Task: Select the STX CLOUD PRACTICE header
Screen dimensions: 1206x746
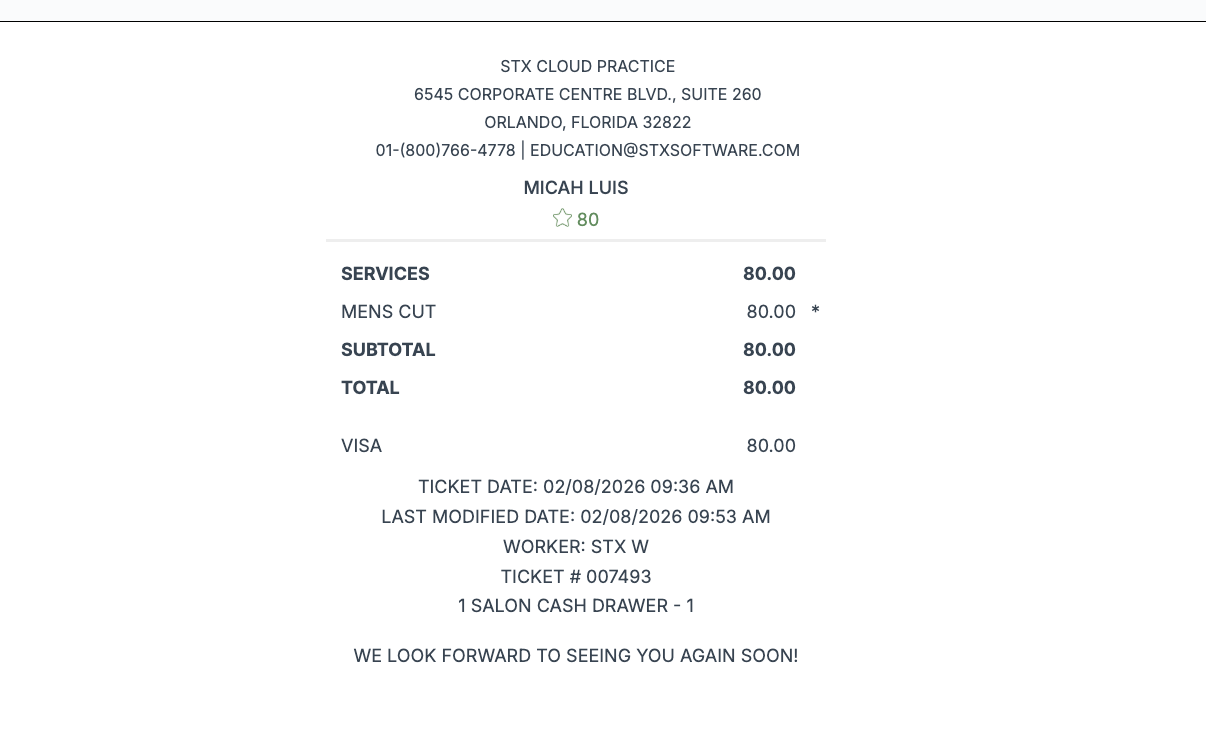Action: click(x=587, y=66)
